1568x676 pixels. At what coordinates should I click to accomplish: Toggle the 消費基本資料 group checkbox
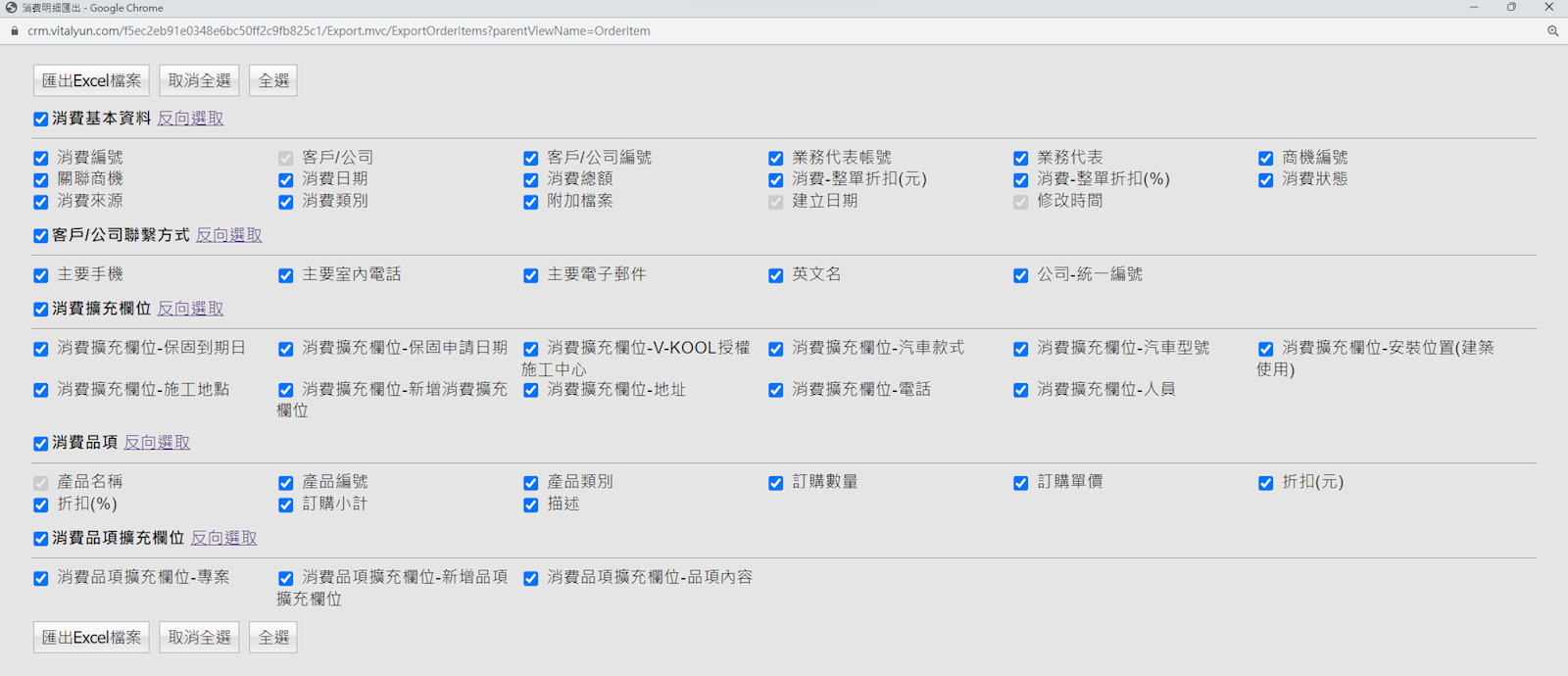[x=41, y=120]
